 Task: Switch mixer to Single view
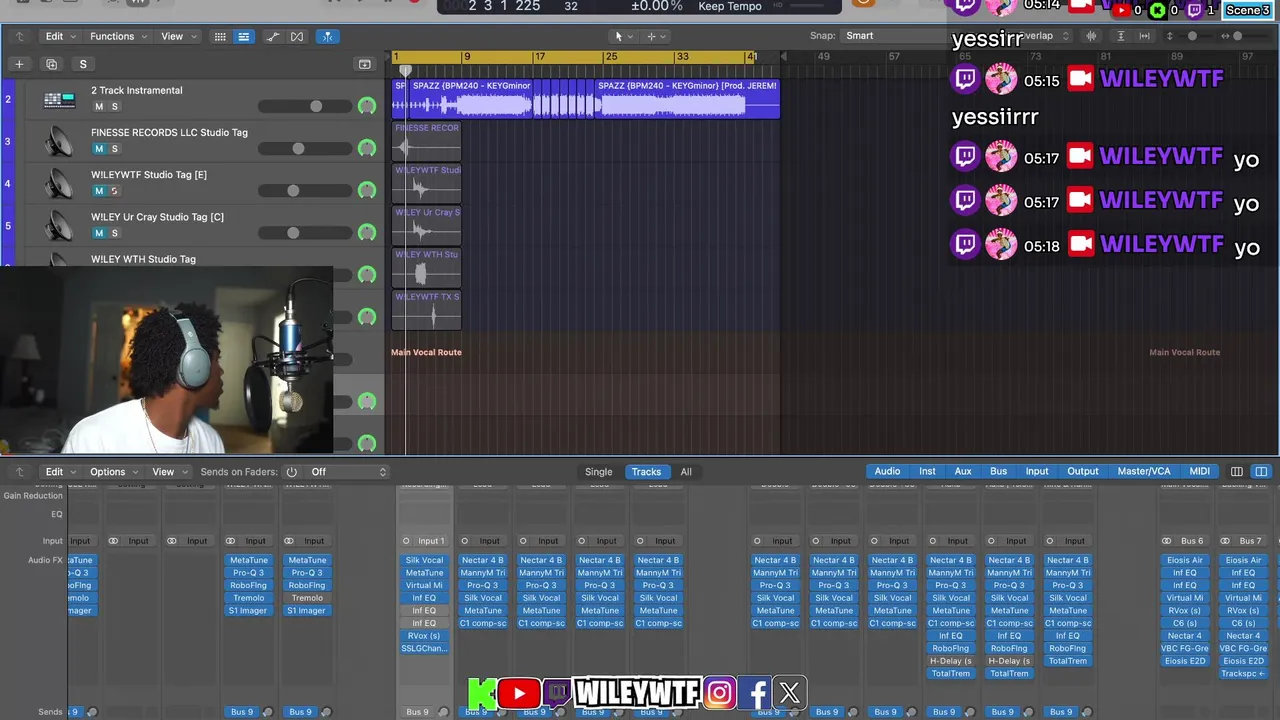598,472
